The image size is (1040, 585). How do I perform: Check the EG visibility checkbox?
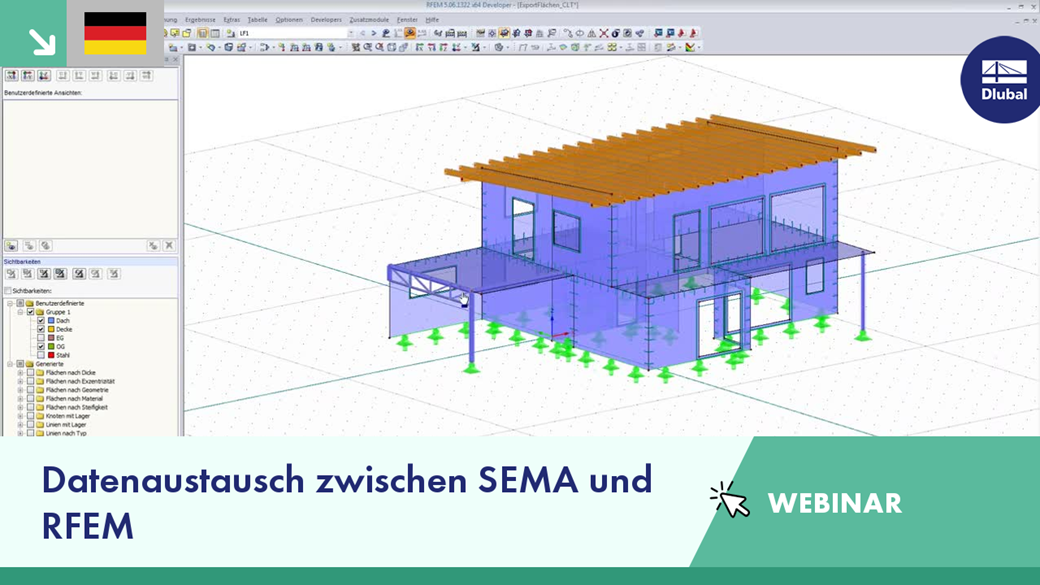(41, 338)
